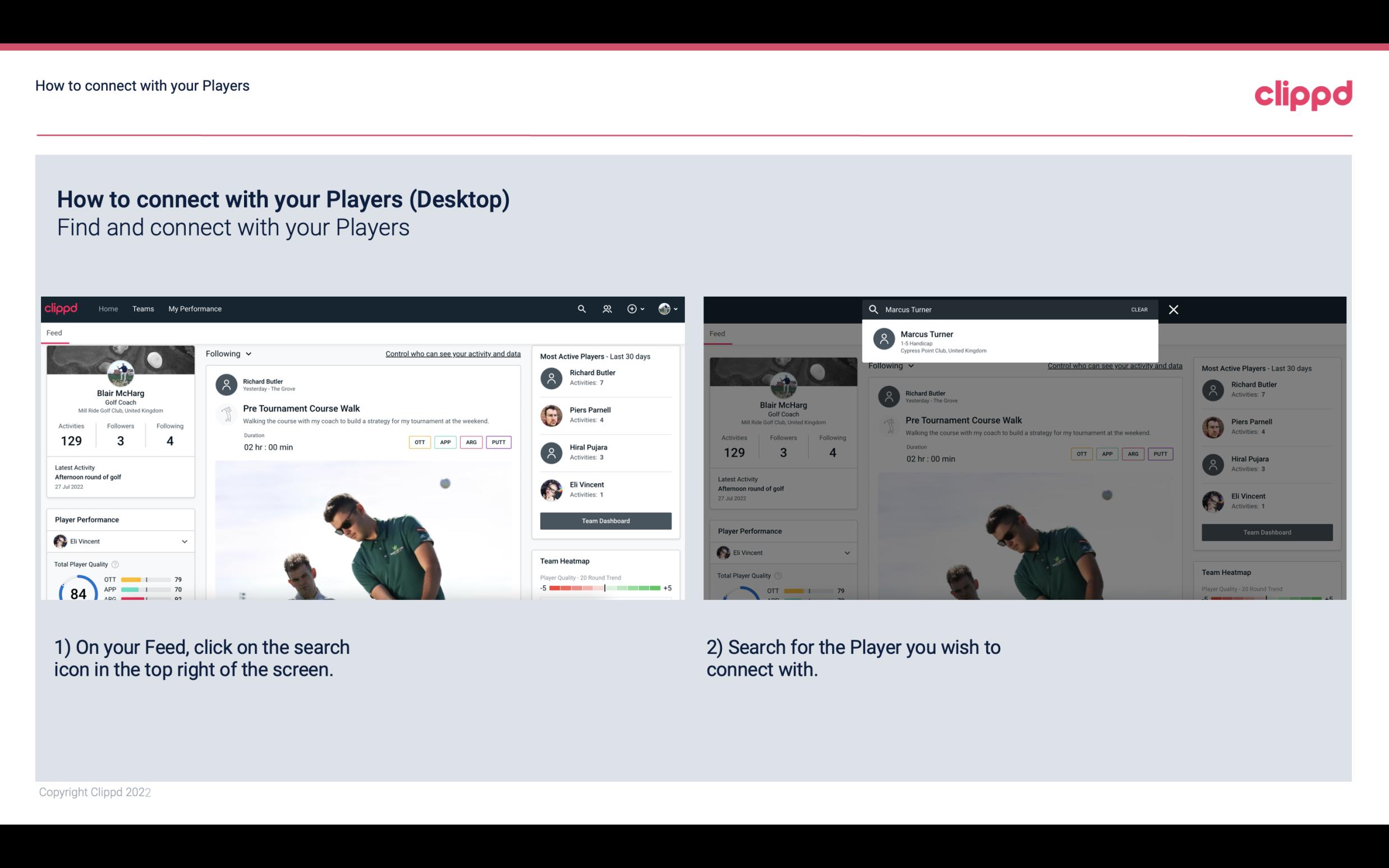This screenshot has height=868, width=1389.
Task: Click the OTT performance category icon
Action: click(418, 441)
